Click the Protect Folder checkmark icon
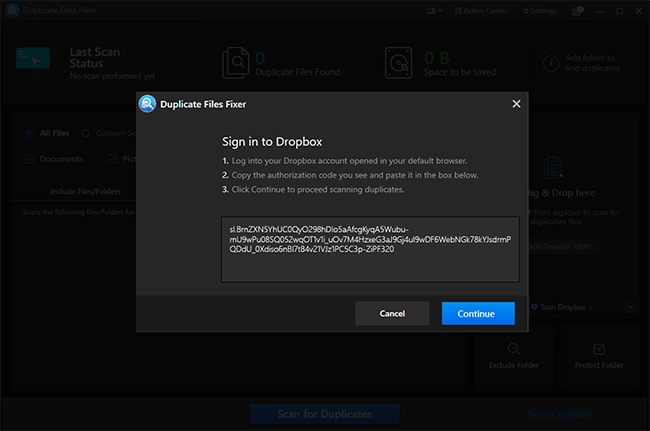The image size is (650, 431). click(599, 349)
